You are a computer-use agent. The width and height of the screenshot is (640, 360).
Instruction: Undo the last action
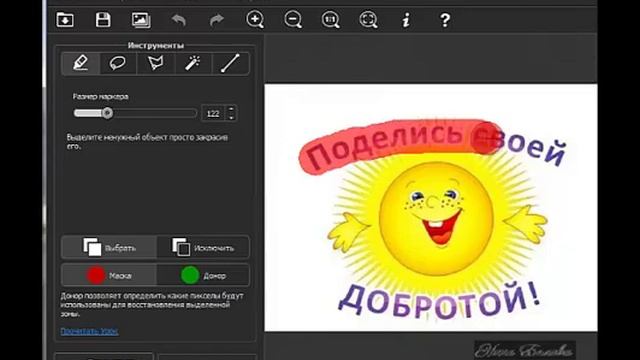coord(179,20)
